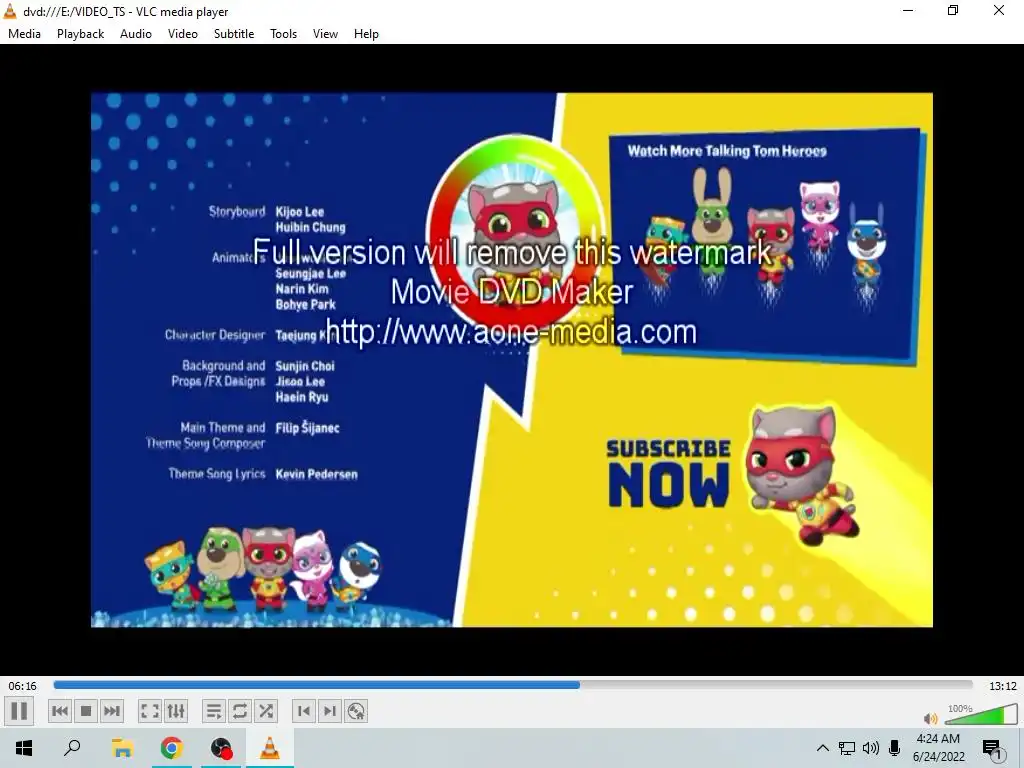The width and height of the screenshot is (1024, 768).
Task: Toggle fullscreen video mode
Action: [150, 711]
